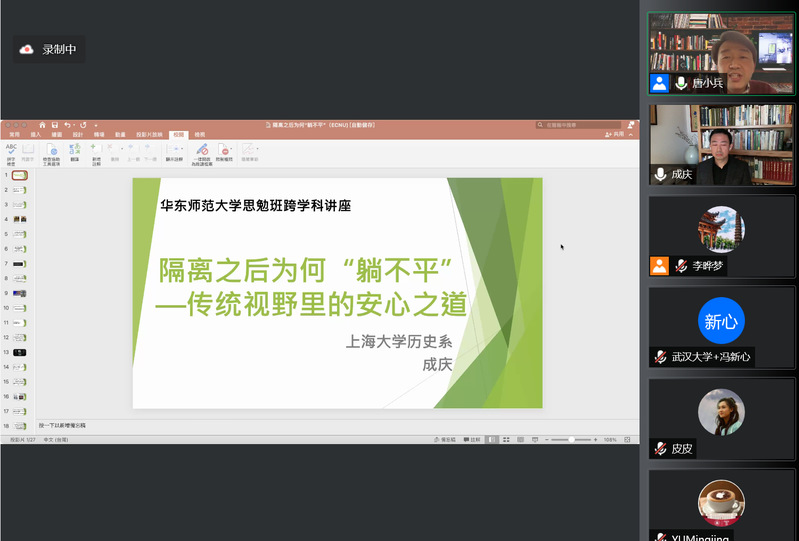Image resolution: width=799 pixels, height=541 pixels.
Task: Toggle normal view button in status bar
Action: click(492, 439)
